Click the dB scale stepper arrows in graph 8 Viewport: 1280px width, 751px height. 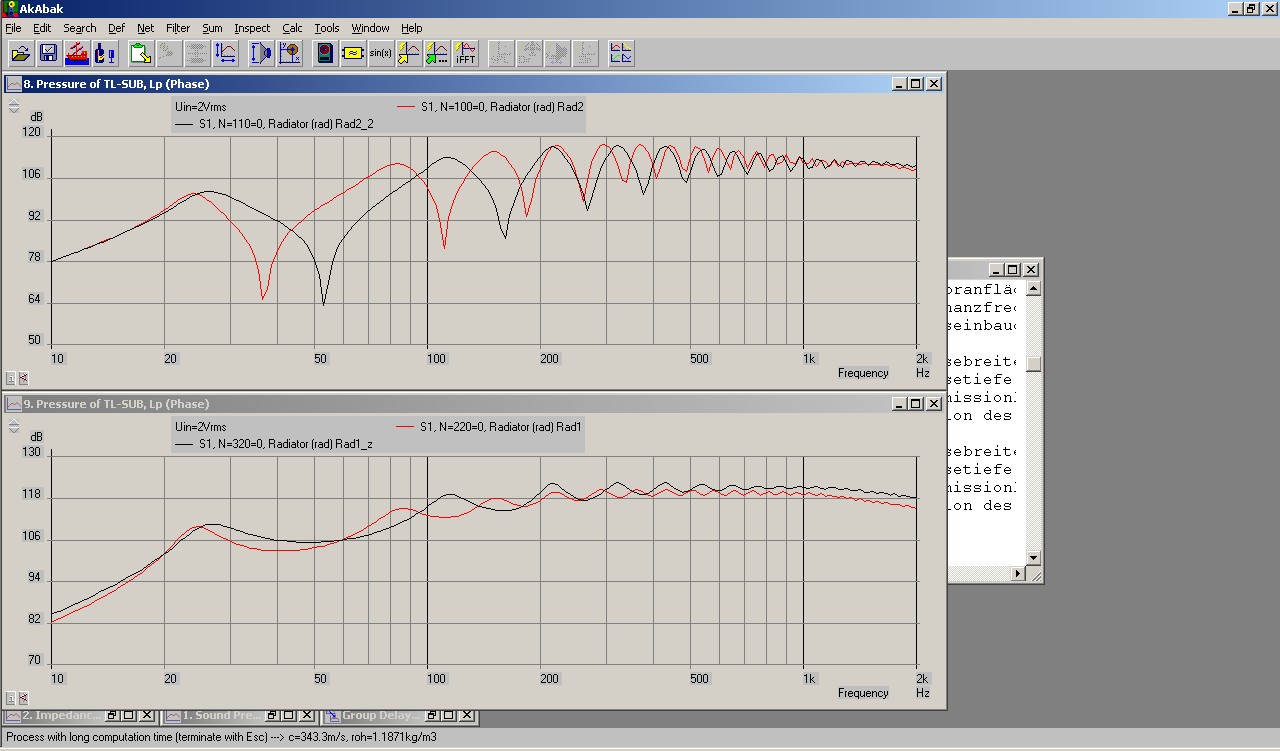[13, 105]
